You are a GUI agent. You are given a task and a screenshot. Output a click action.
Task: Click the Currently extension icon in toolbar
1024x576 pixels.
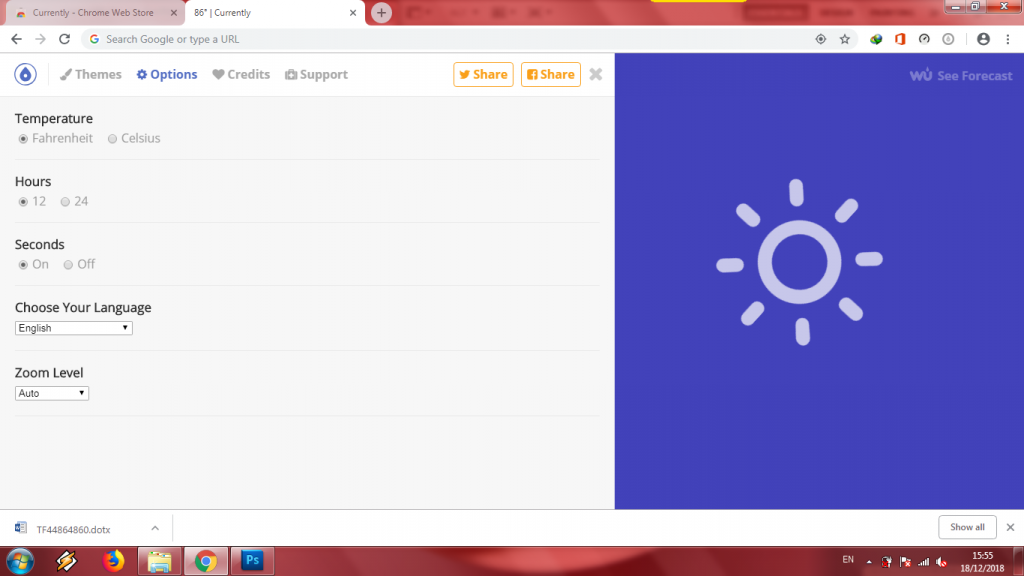(x=948, y=39)
